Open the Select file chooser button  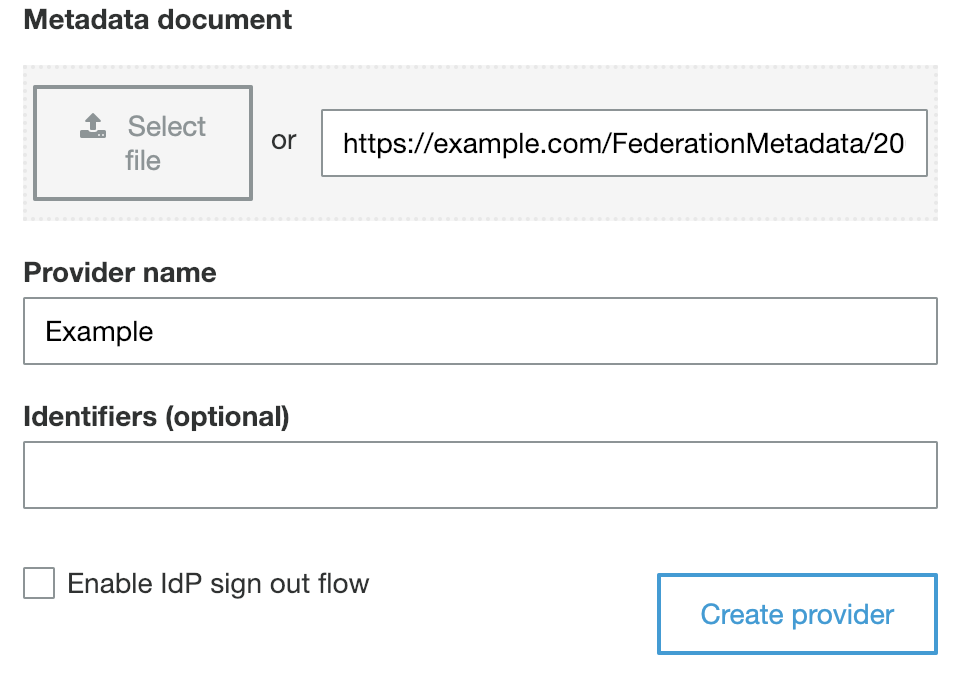click(x=143, y=143)
